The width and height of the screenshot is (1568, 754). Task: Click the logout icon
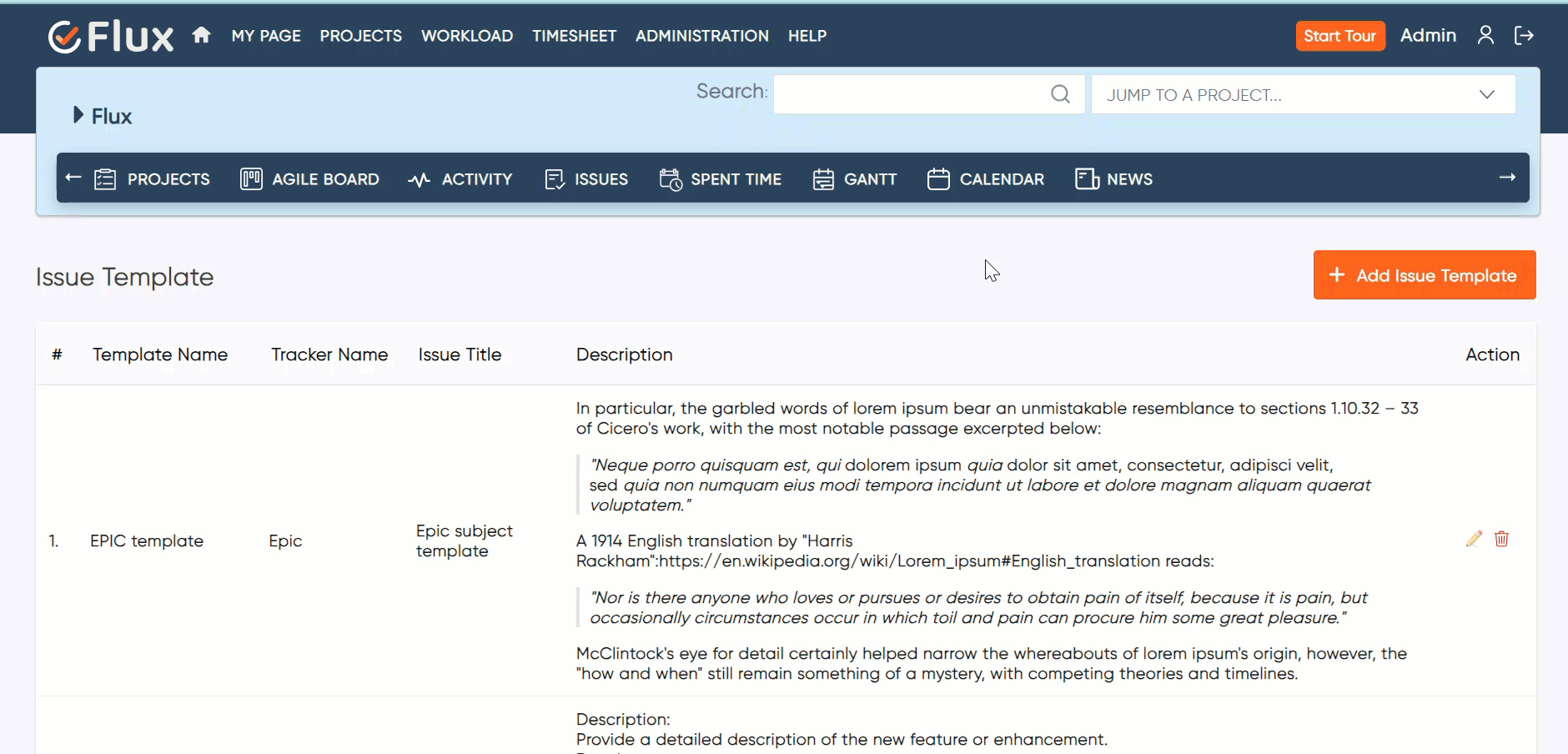click(x=1524, y=35)
